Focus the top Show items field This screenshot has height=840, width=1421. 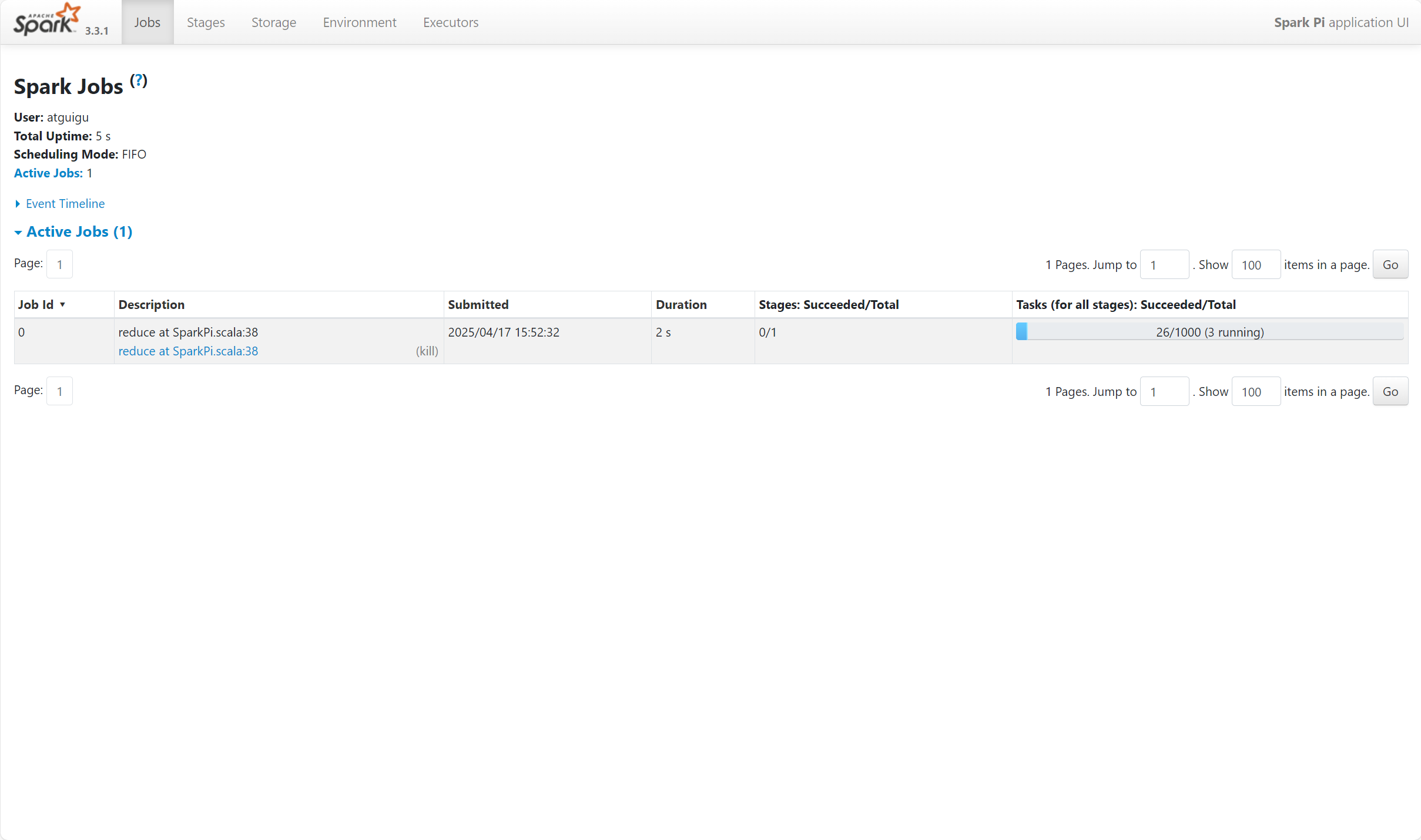(1255, 265)
